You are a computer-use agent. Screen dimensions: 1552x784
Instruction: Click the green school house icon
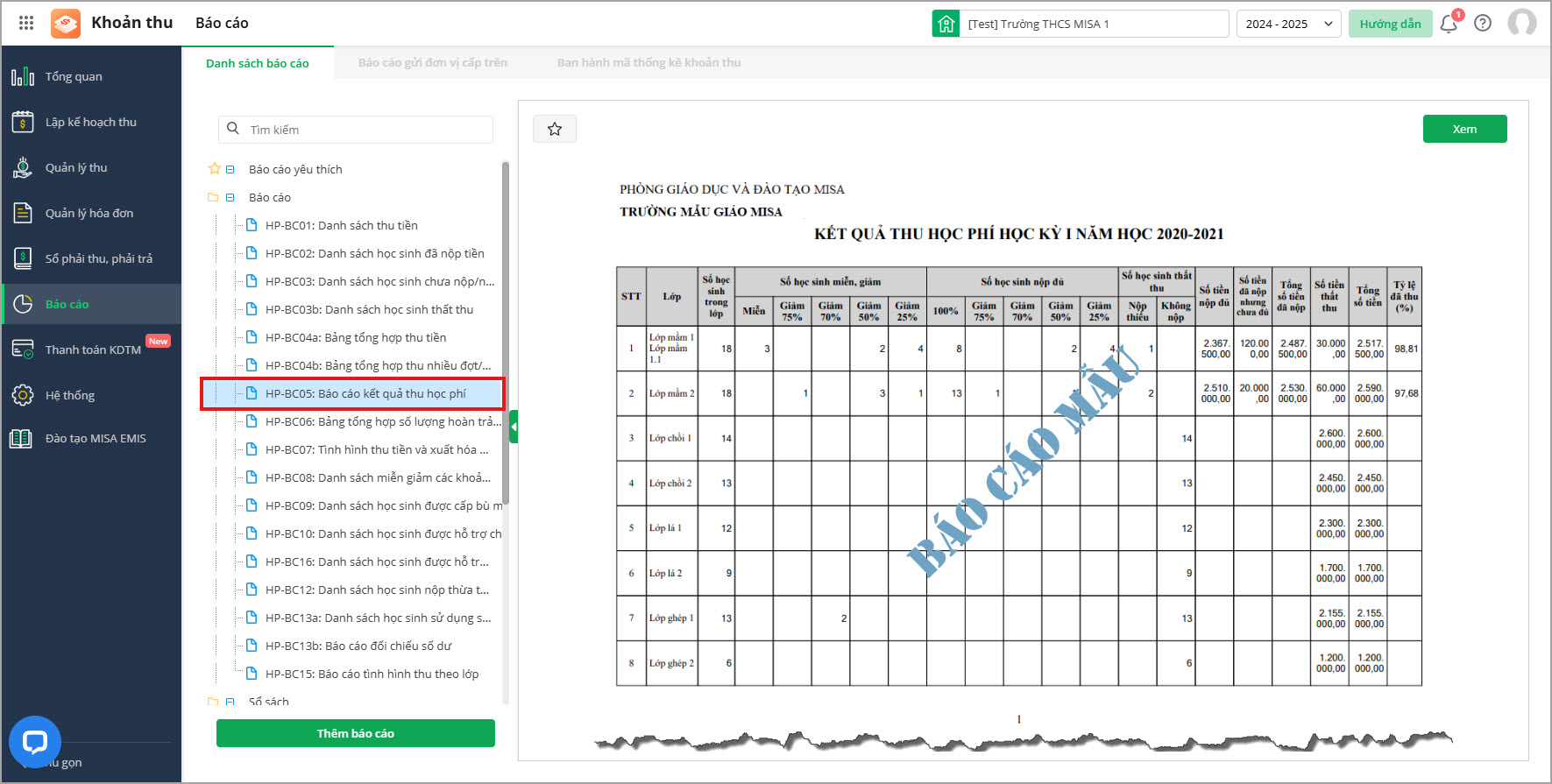point(946,24)
